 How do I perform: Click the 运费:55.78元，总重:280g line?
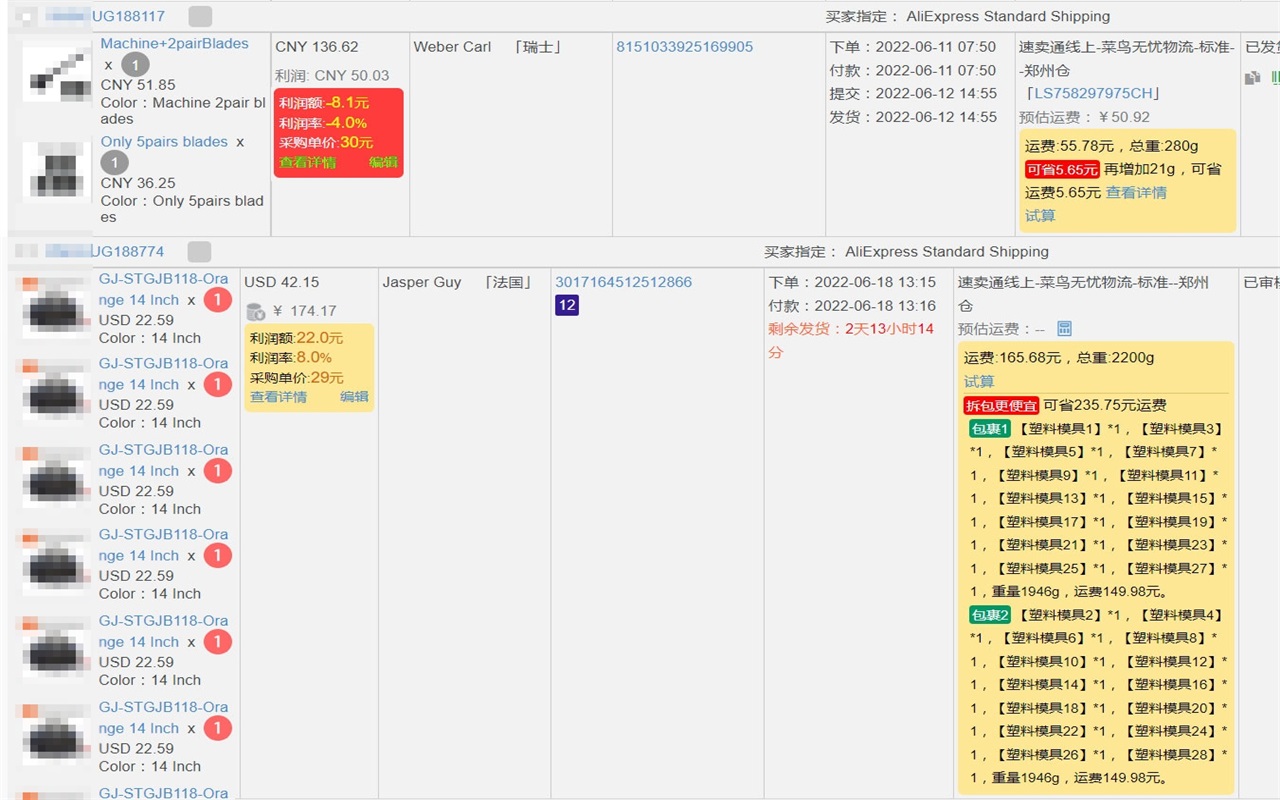click(x=1112, y=145)
